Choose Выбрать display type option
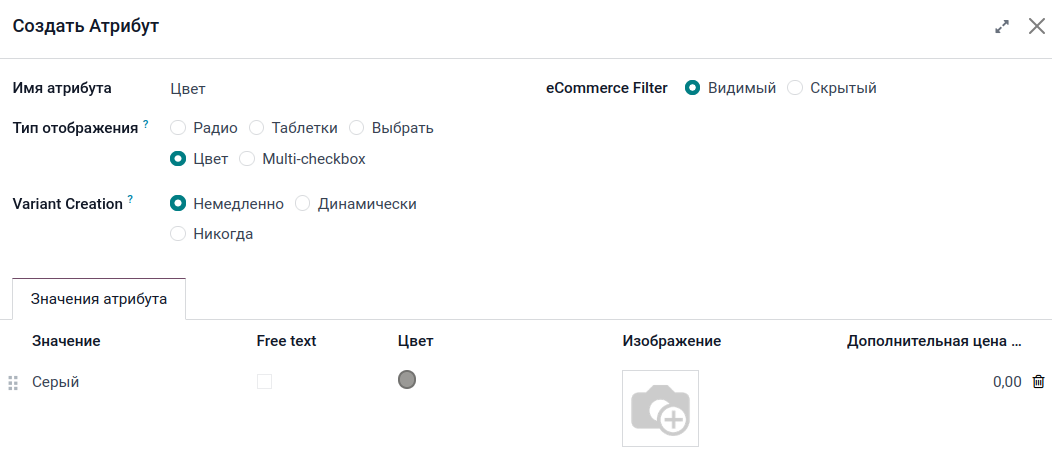The height and width of the screenshot is (454, 1052). point(356,128)
